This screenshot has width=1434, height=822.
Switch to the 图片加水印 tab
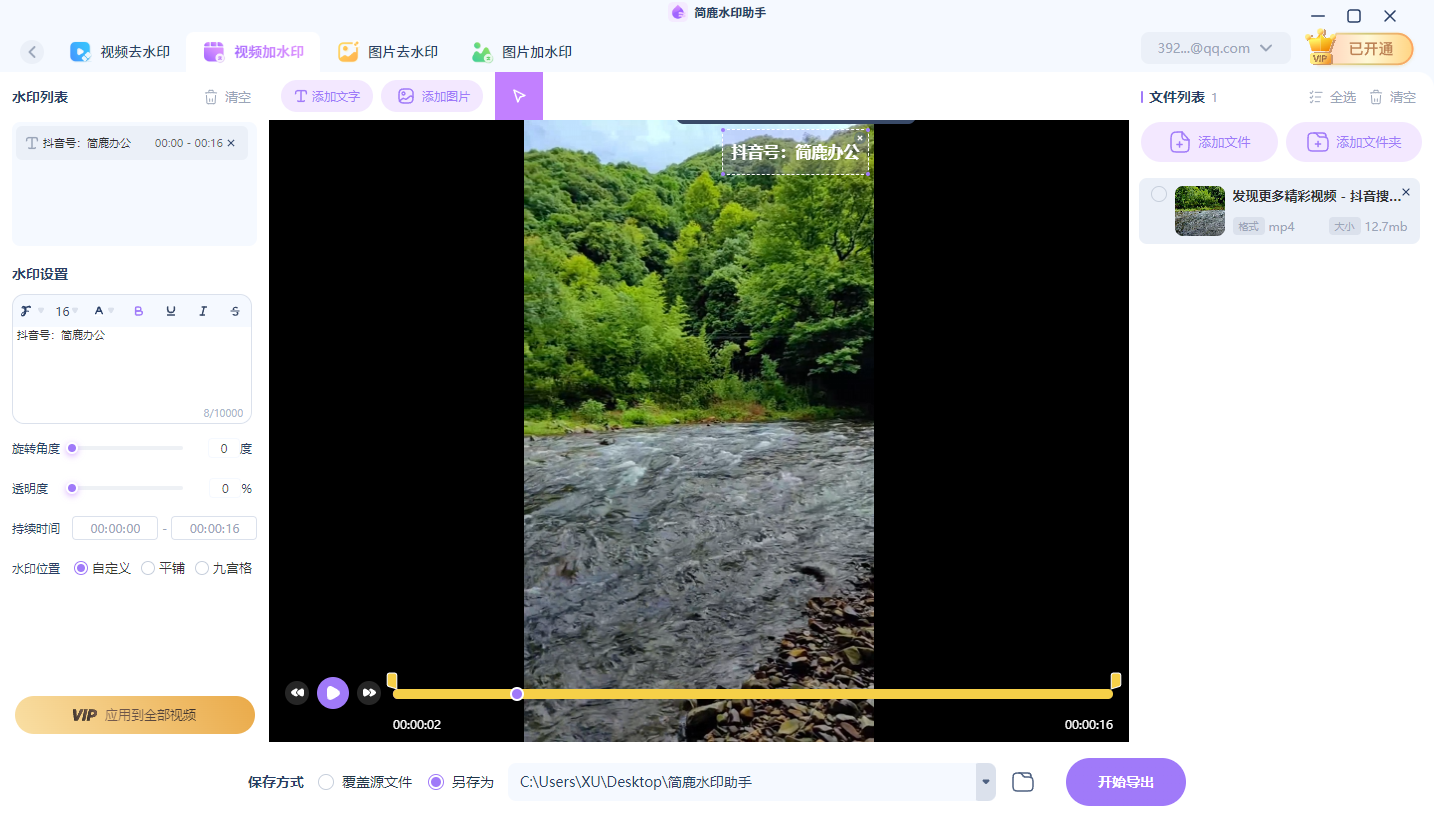point(522,52)
